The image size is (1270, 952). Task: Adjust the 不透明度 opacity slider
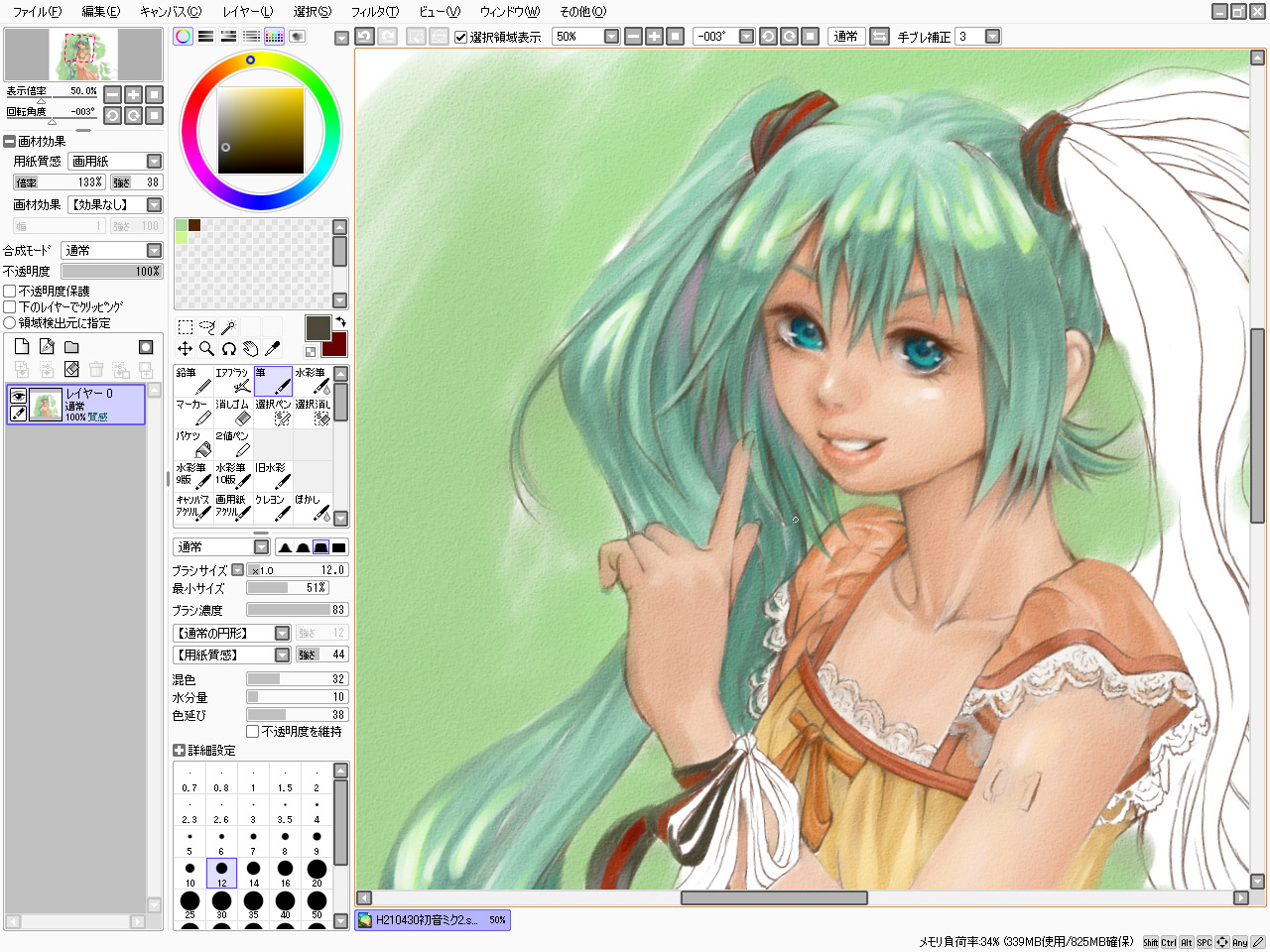(111, 271)
